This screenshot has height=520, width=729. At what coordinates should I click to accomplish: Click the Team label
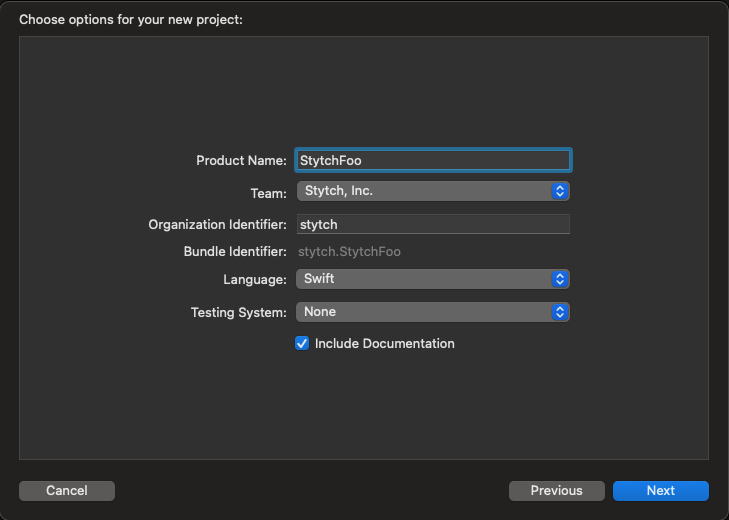(267, 190)
